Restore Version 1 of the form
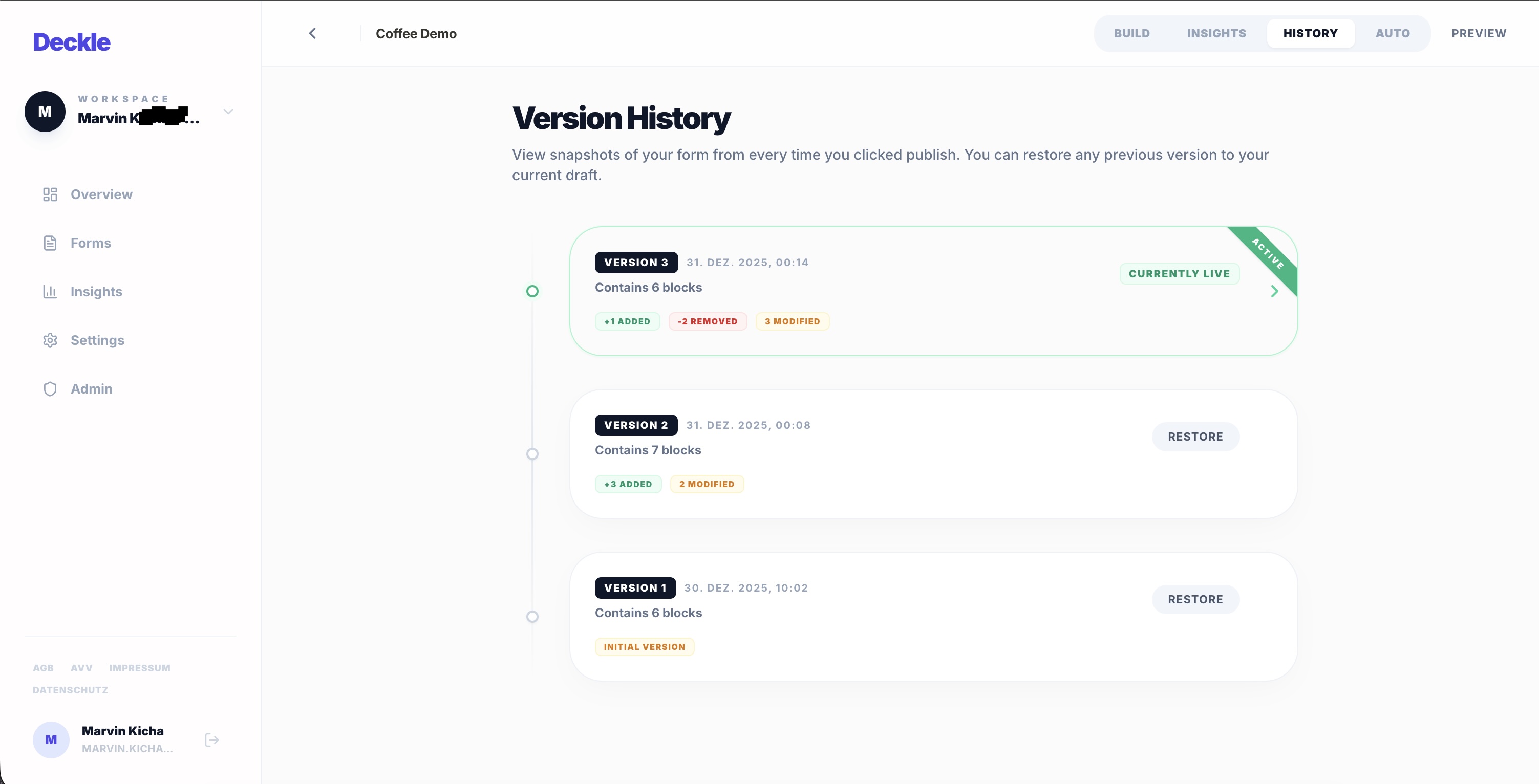 click(x=1195, y=599)
